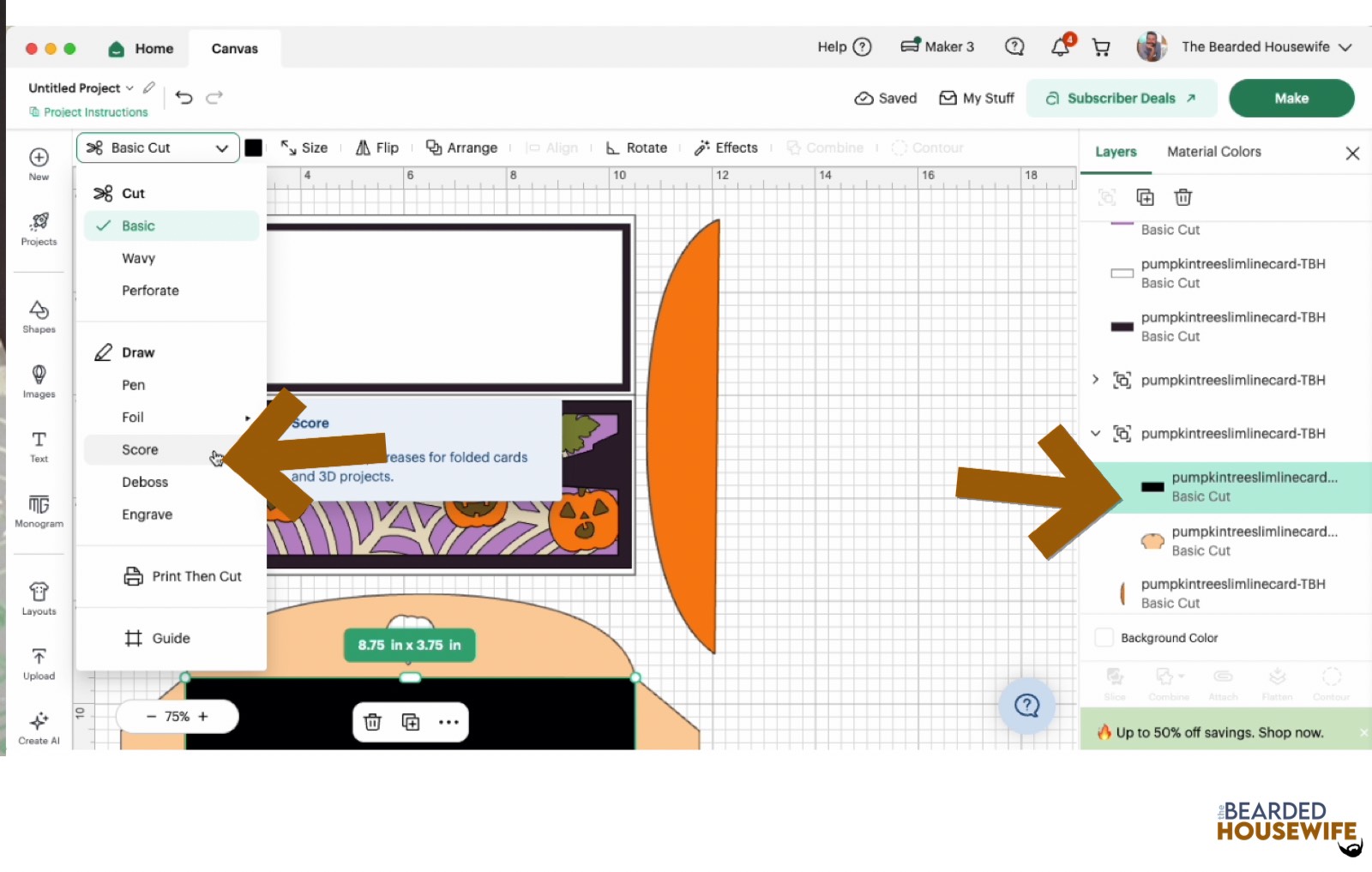Select the peach pumpkintreeslimlinecard layer thumbnail
The width and height of the screenshot is (1372, 872).
pos(1152,541)
